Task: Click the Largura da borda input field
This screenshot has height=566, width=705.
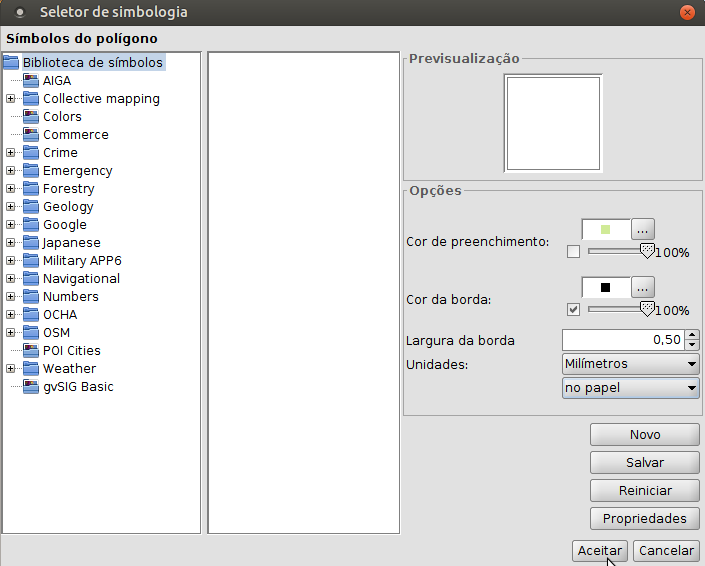Action: tap(622, 340)
